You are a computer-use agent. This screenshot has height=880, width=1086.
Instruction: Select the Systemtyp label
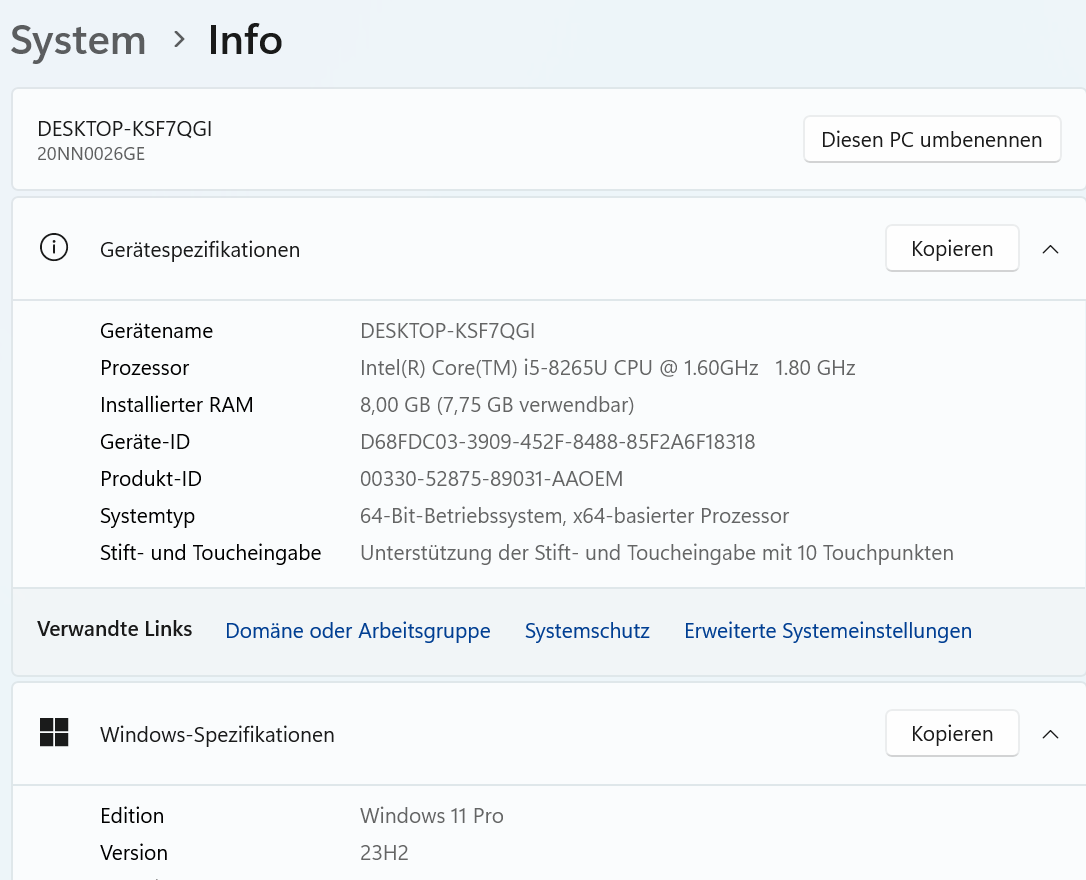(148, 517)
